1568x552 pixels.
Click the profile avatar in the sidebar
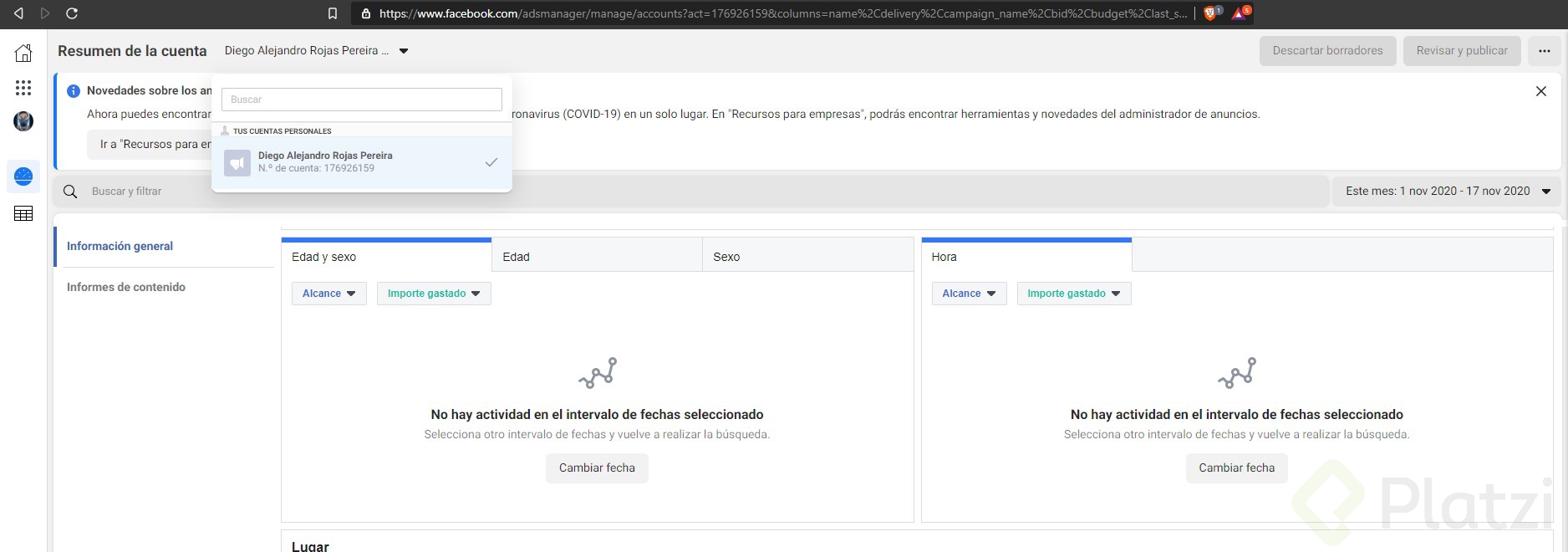click(23, 121)
